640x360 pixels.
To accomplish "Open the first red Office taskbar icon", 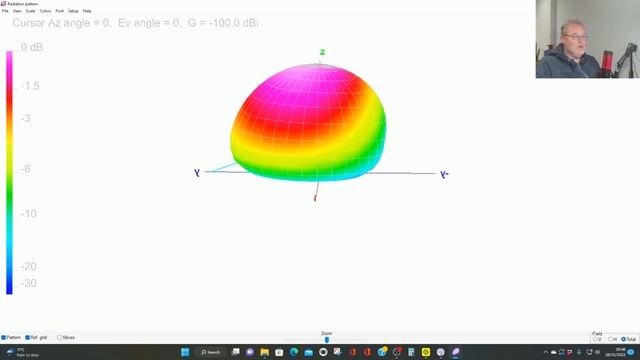I will [353, 352].
